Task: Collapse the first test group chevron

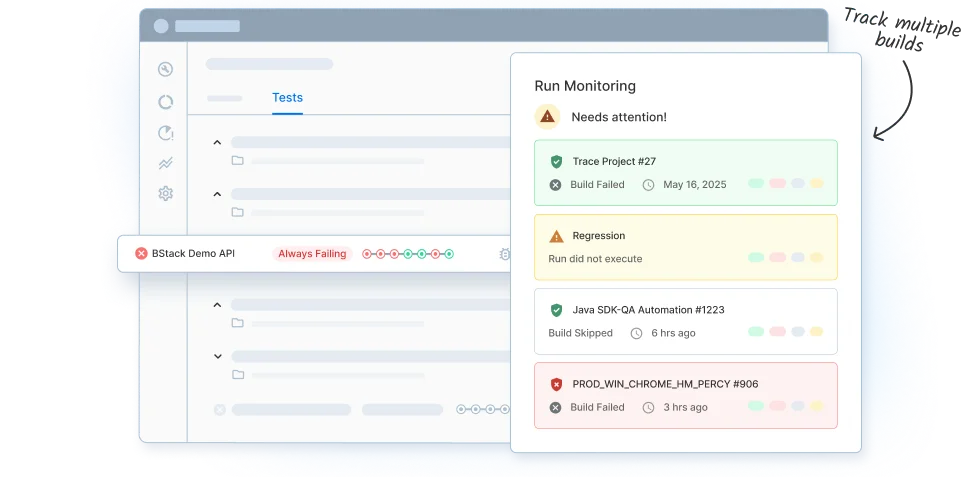Action: (217, 142)
